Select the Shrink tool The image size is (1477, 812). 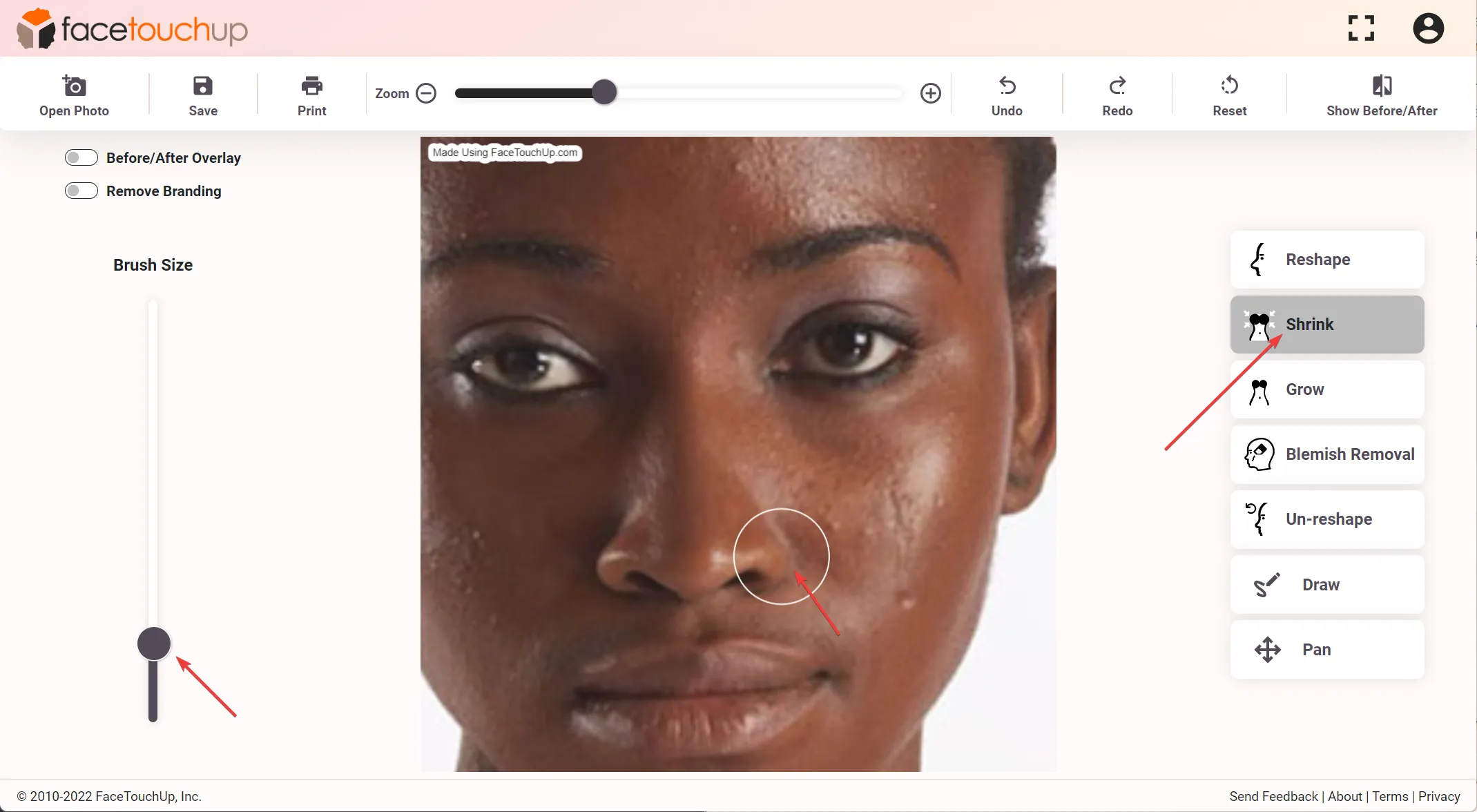(1327, 324)
